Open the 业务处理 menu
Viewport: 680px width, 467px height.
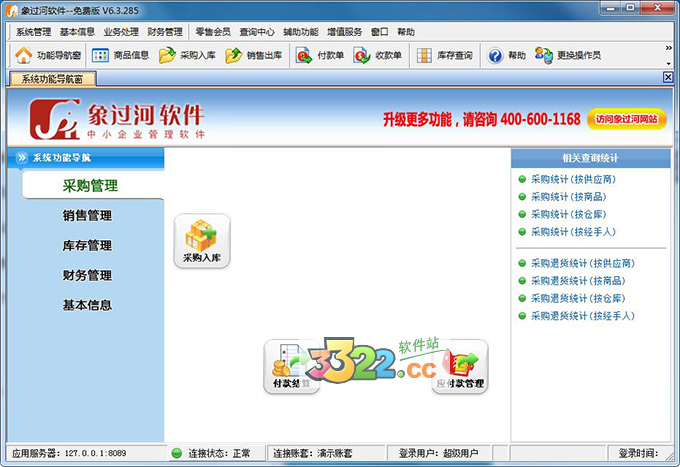click(x=121, y=32)
